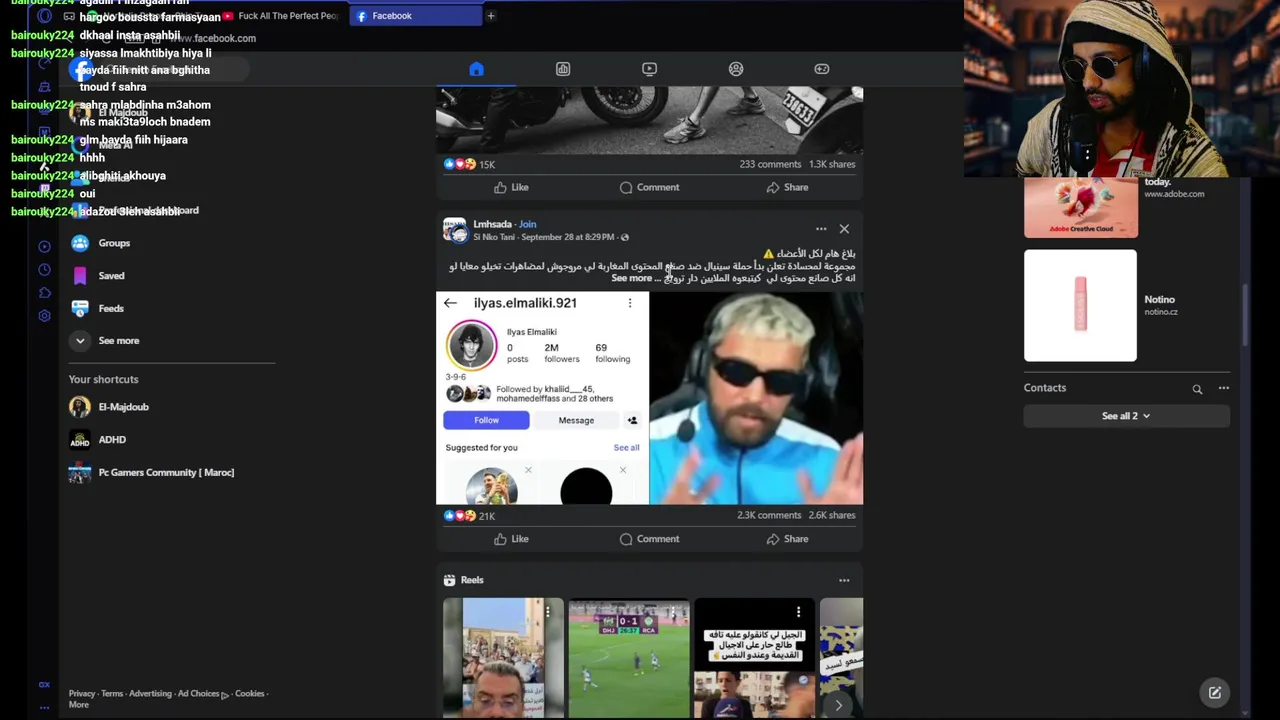Open the Profile/Friends circle tab

coord(736,69)
